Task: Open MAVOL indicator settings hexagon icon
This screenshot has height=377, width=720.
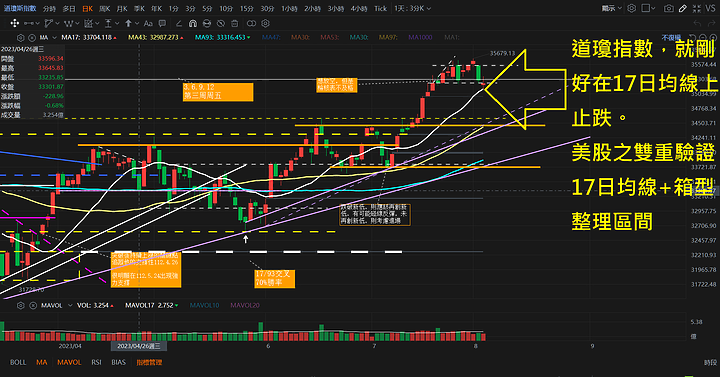Action: pos(20,305)
